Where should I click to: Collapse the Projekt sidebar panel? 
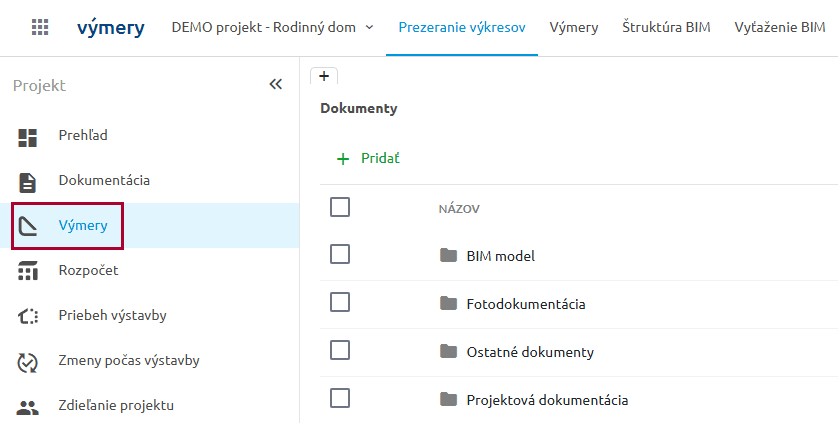point(276,85)
